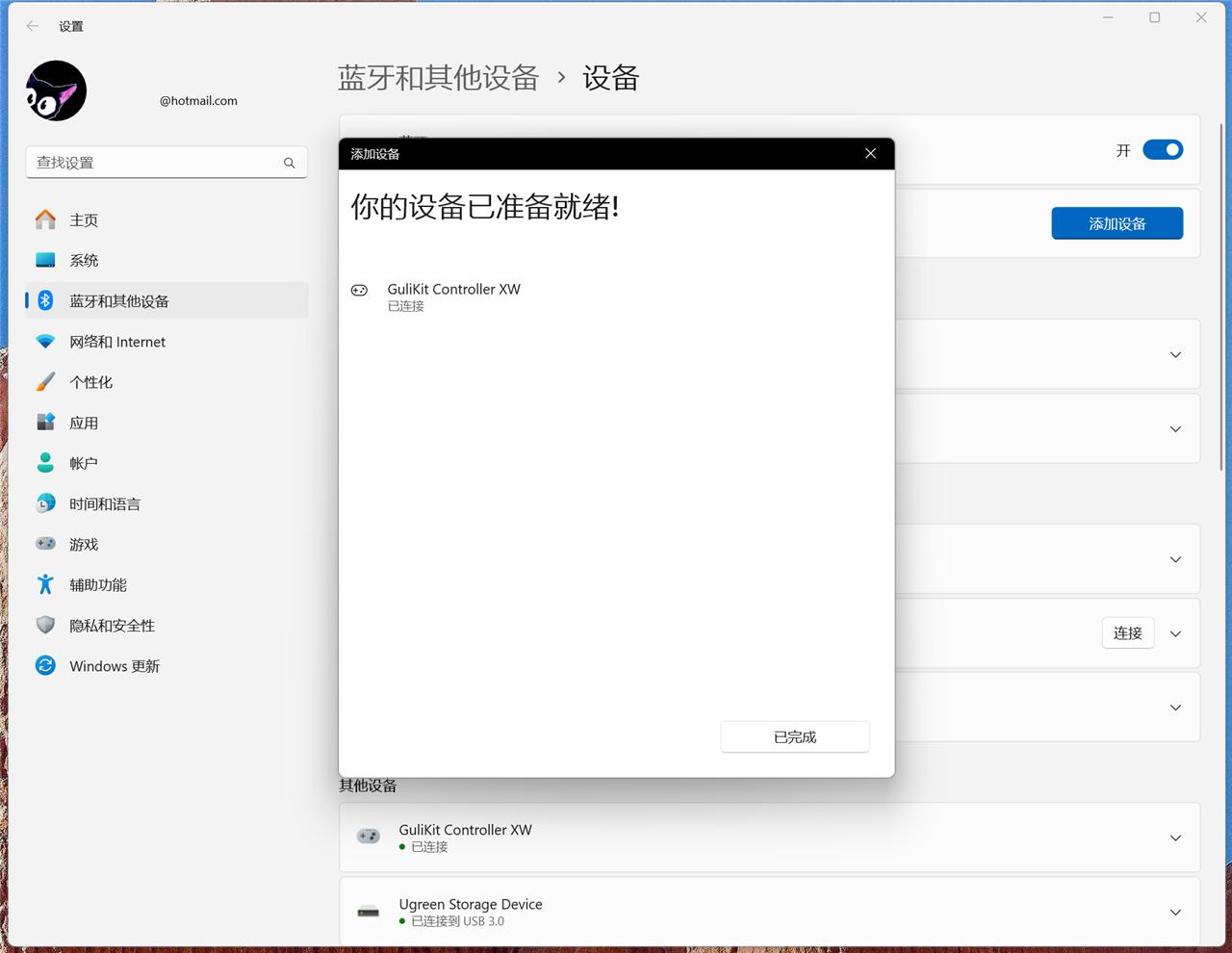
Task: Click the Wi-Fi network icon
Action: pos(45,342)
